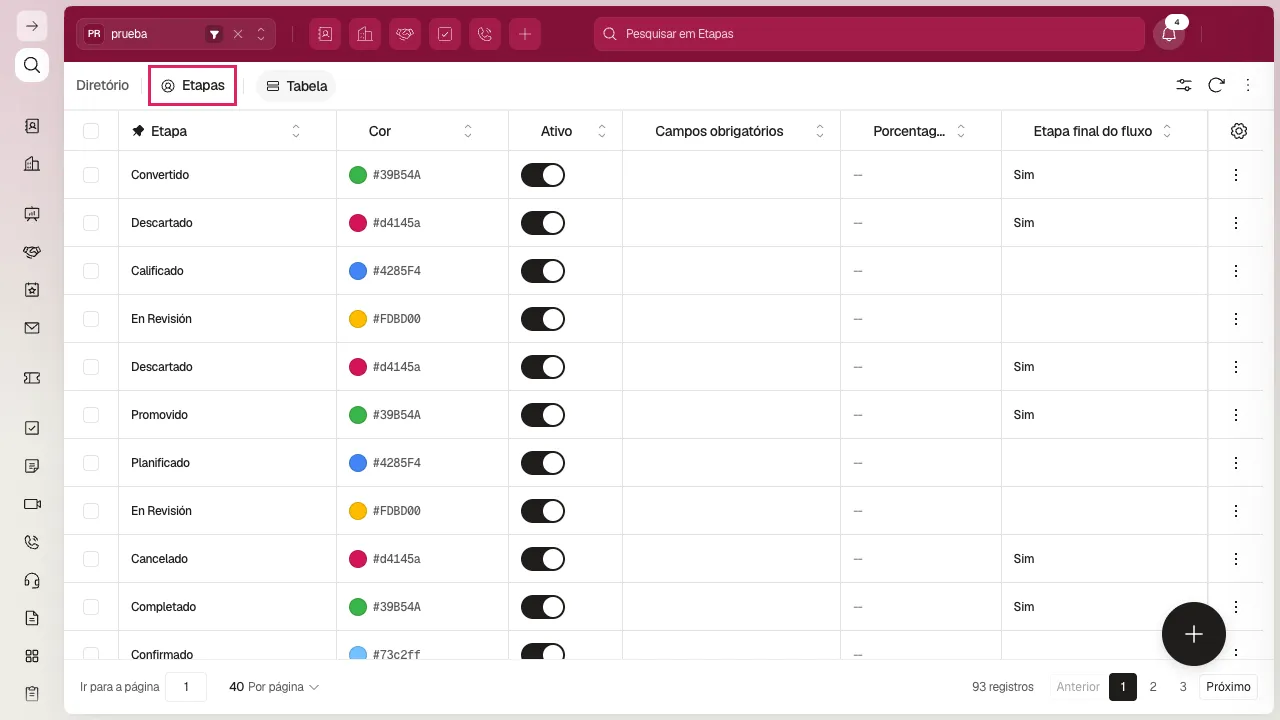Open the buildings icon in top bar
Viewport: 1280px width, 720px height.
[365, 34]
